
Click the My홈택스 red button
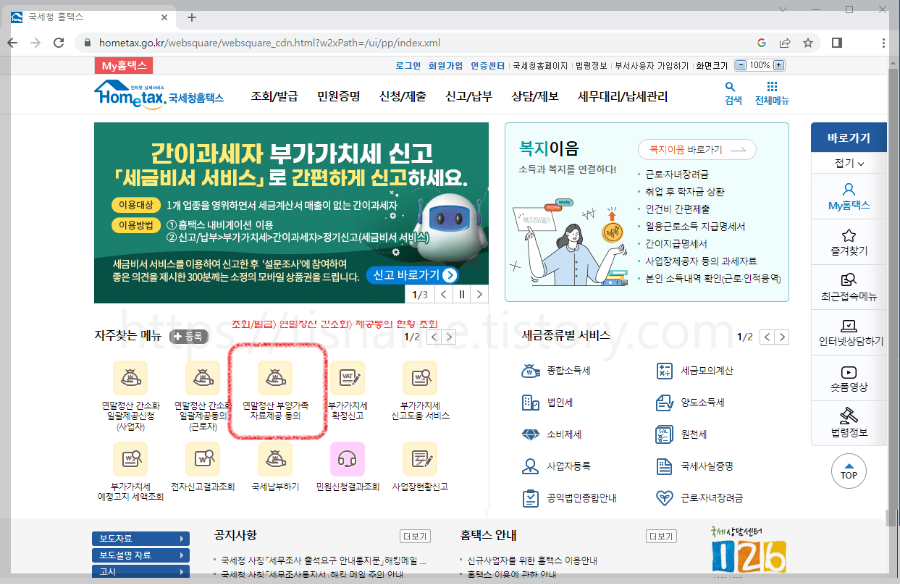point(124,65)
